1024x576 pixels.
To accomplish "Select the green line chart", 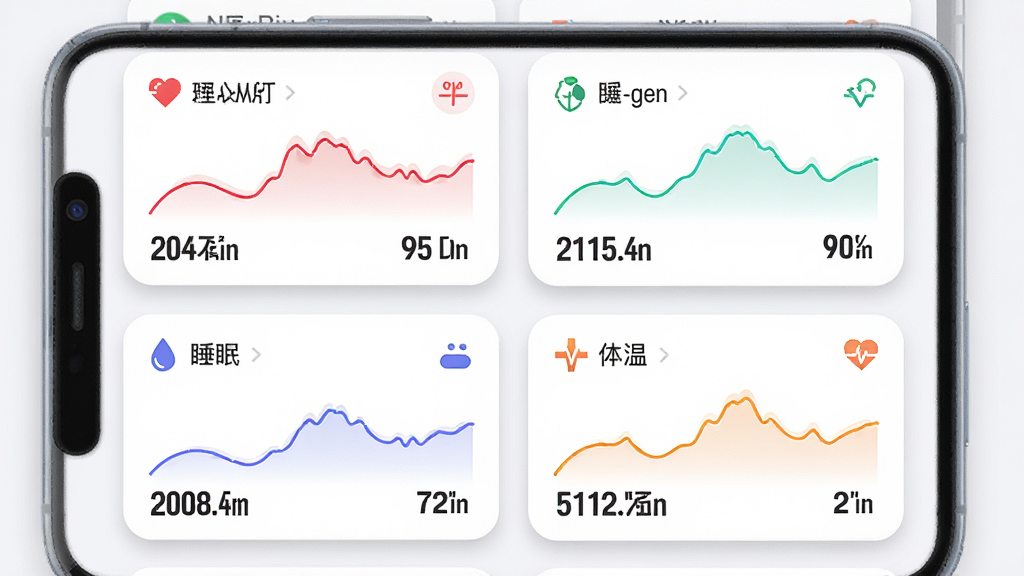I will 716,171.
